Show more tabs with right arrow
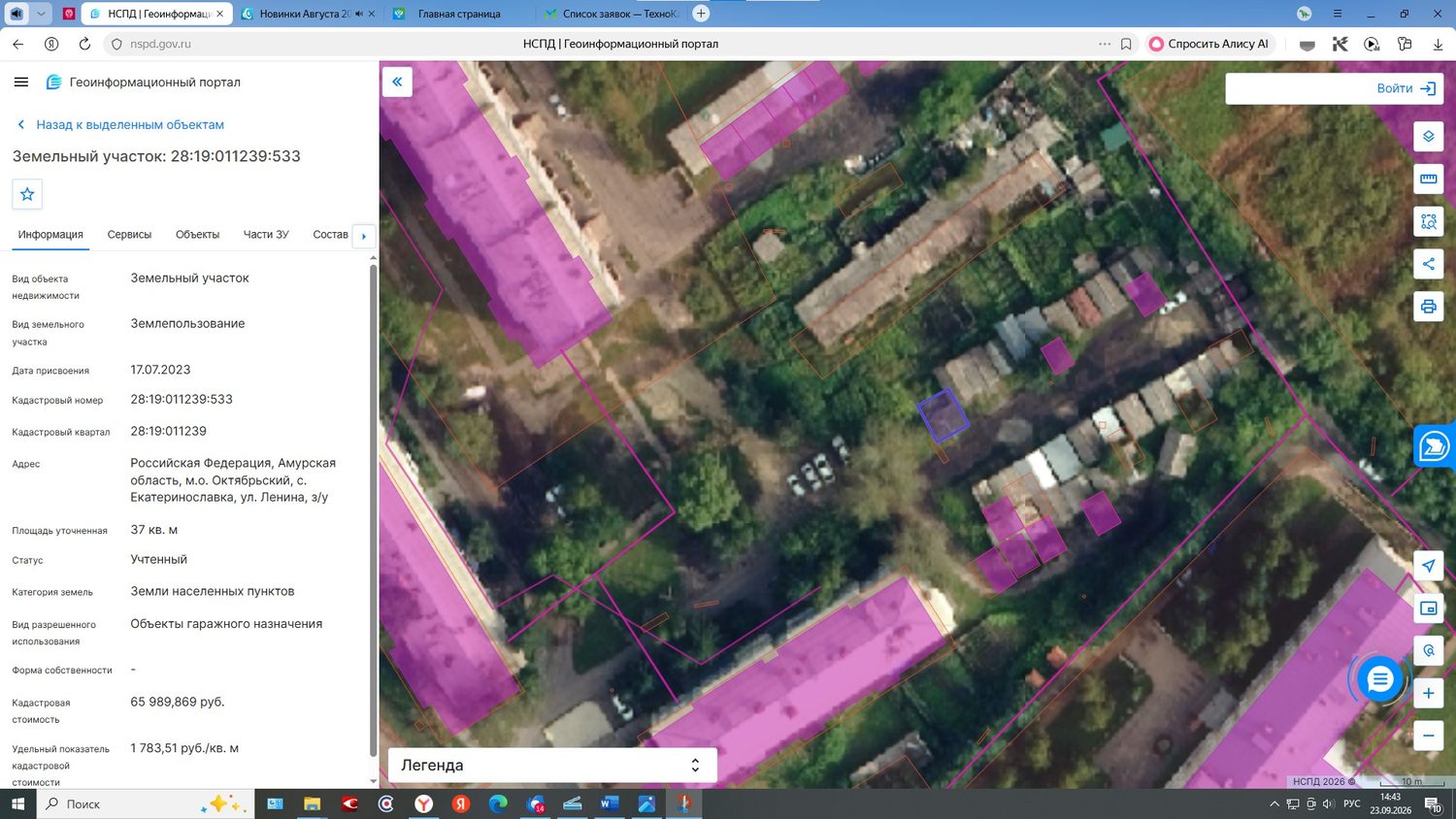The image size is (1456, 819). click(364, 236)
